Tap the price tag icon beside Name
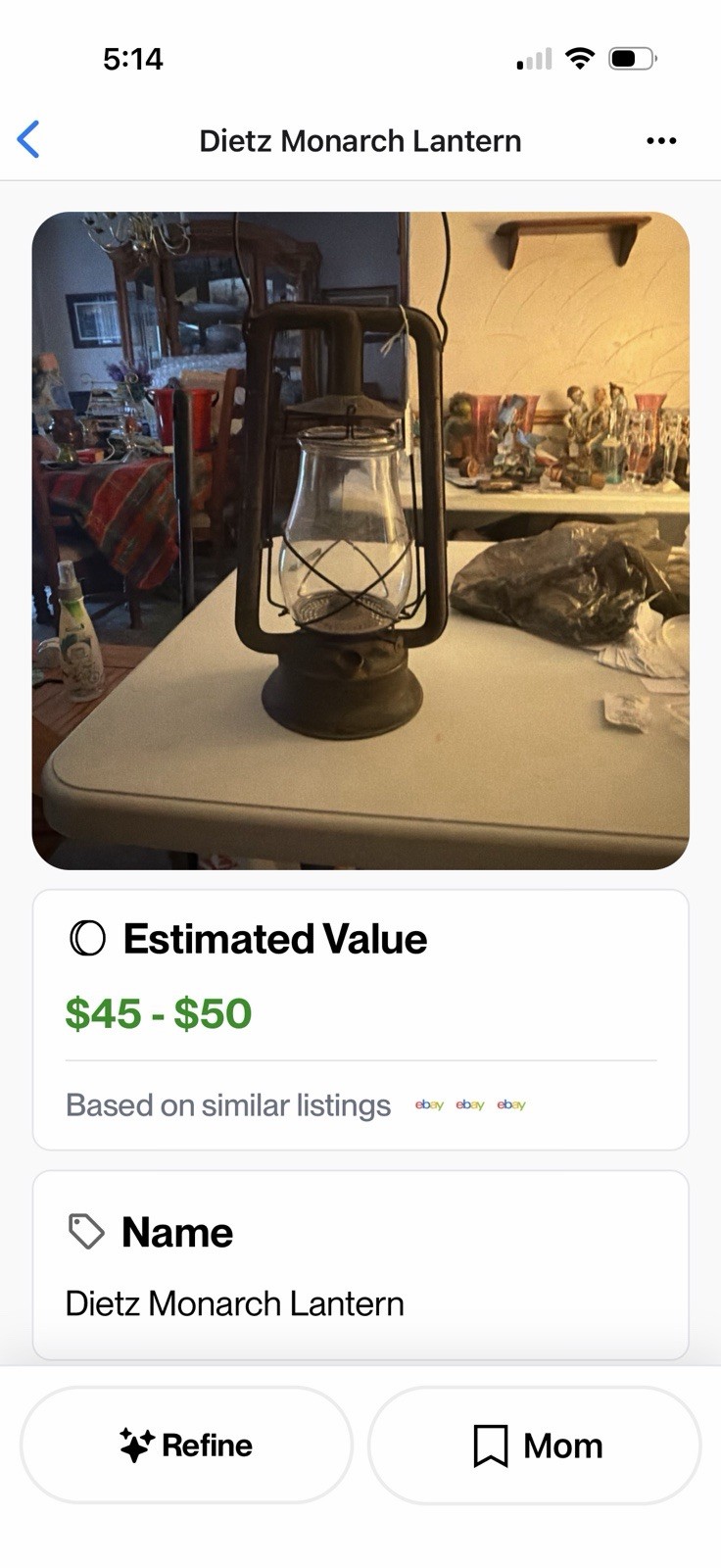This screenshot has height=1568, width=721. 86,1232
